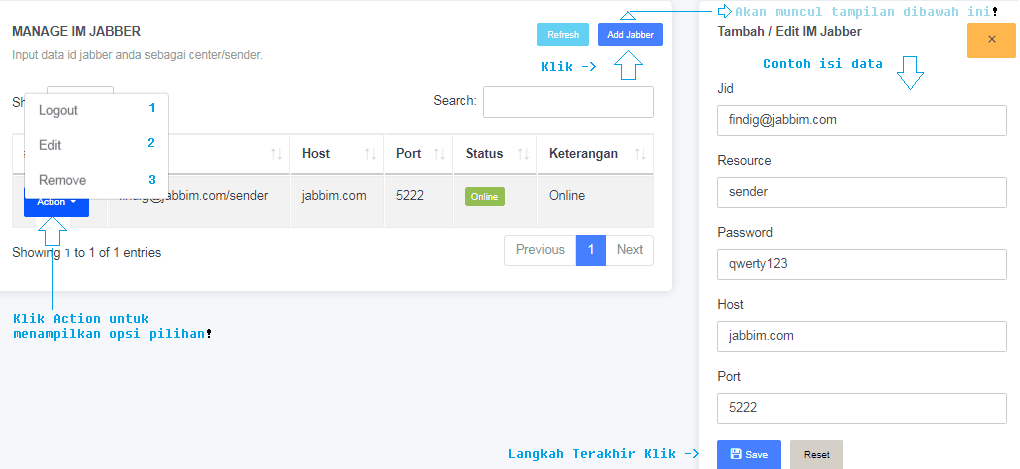The height and width of the screenshot is (469, 1020).
Task: Select Logout from the action menu
Action: point(59,110)
